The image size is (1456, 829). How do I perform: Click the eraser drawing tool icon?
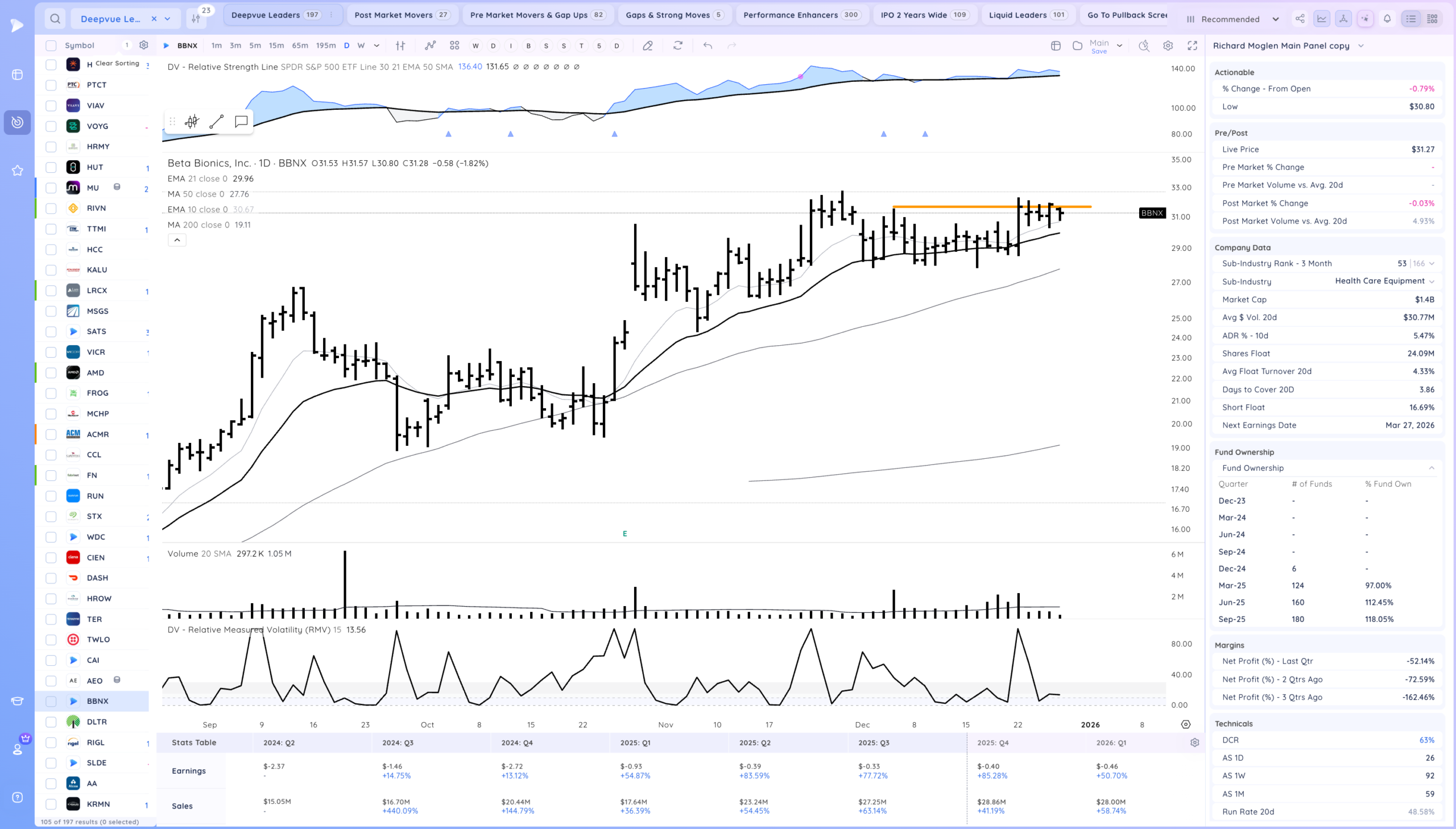point(647,45)
